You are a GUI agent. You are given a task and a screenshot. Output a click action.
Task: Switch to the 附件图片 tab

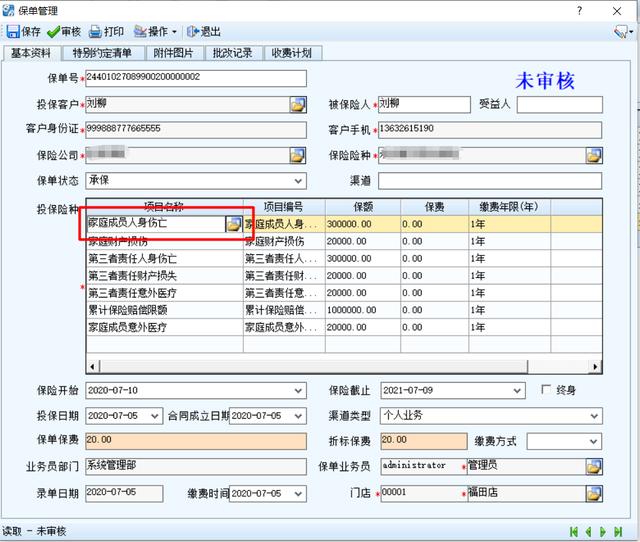coord(173,53)
